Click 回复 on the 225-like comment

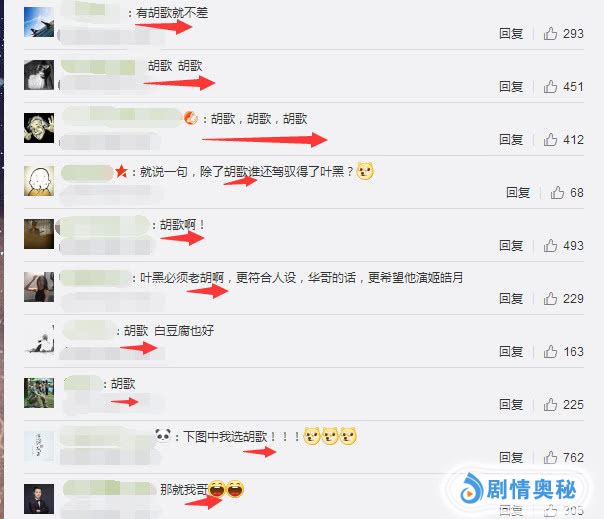tap(511, 404)
